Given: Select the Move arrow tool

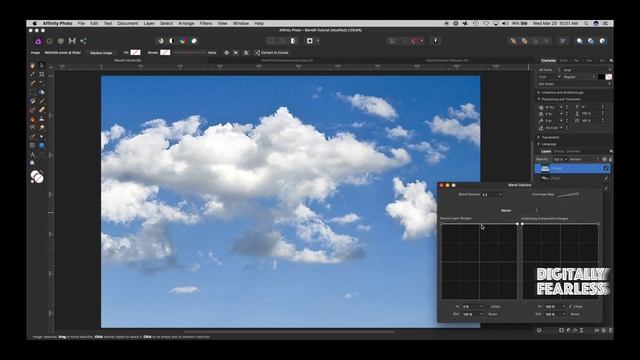Looking at the screenshot, I should point(42,65).
